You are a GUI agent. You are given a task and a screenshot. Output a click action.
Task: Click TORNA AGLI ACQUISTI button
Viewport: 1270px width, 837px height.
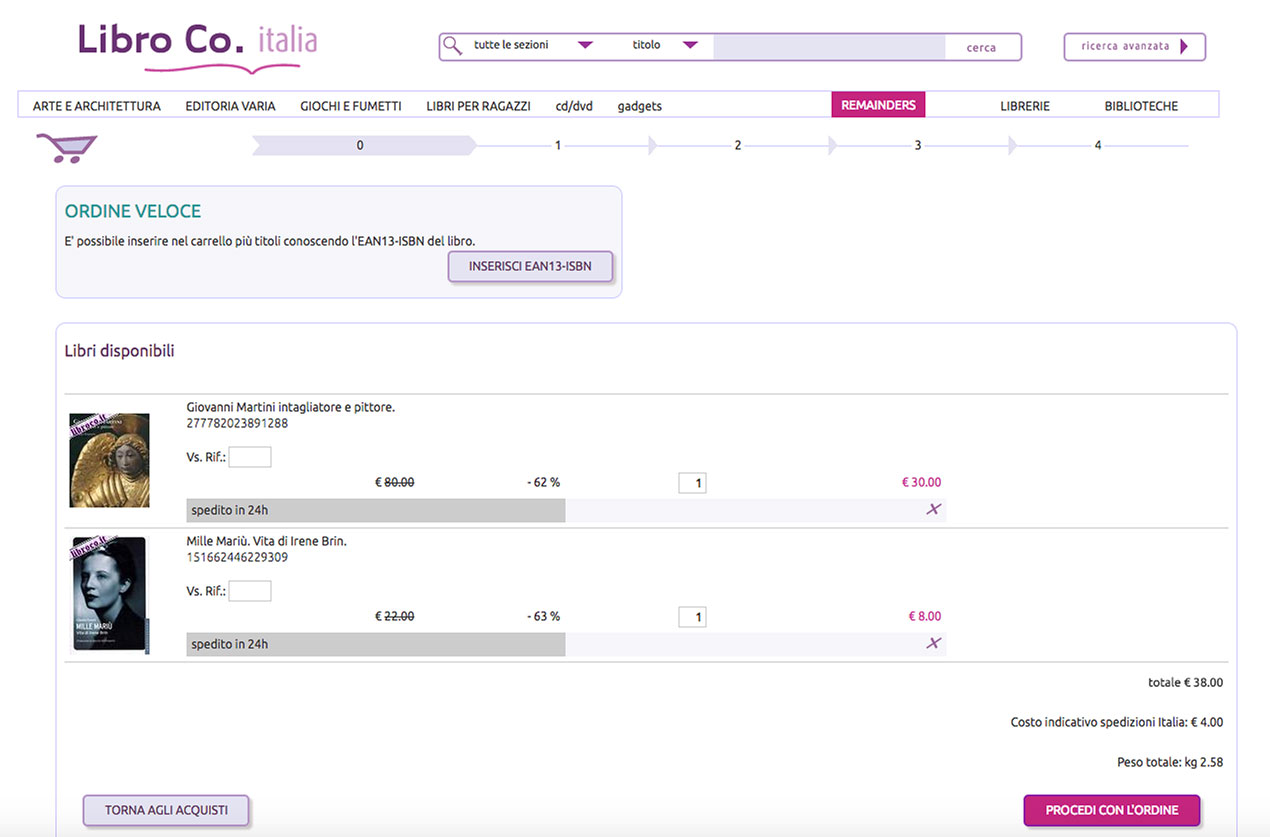point(166,810)
